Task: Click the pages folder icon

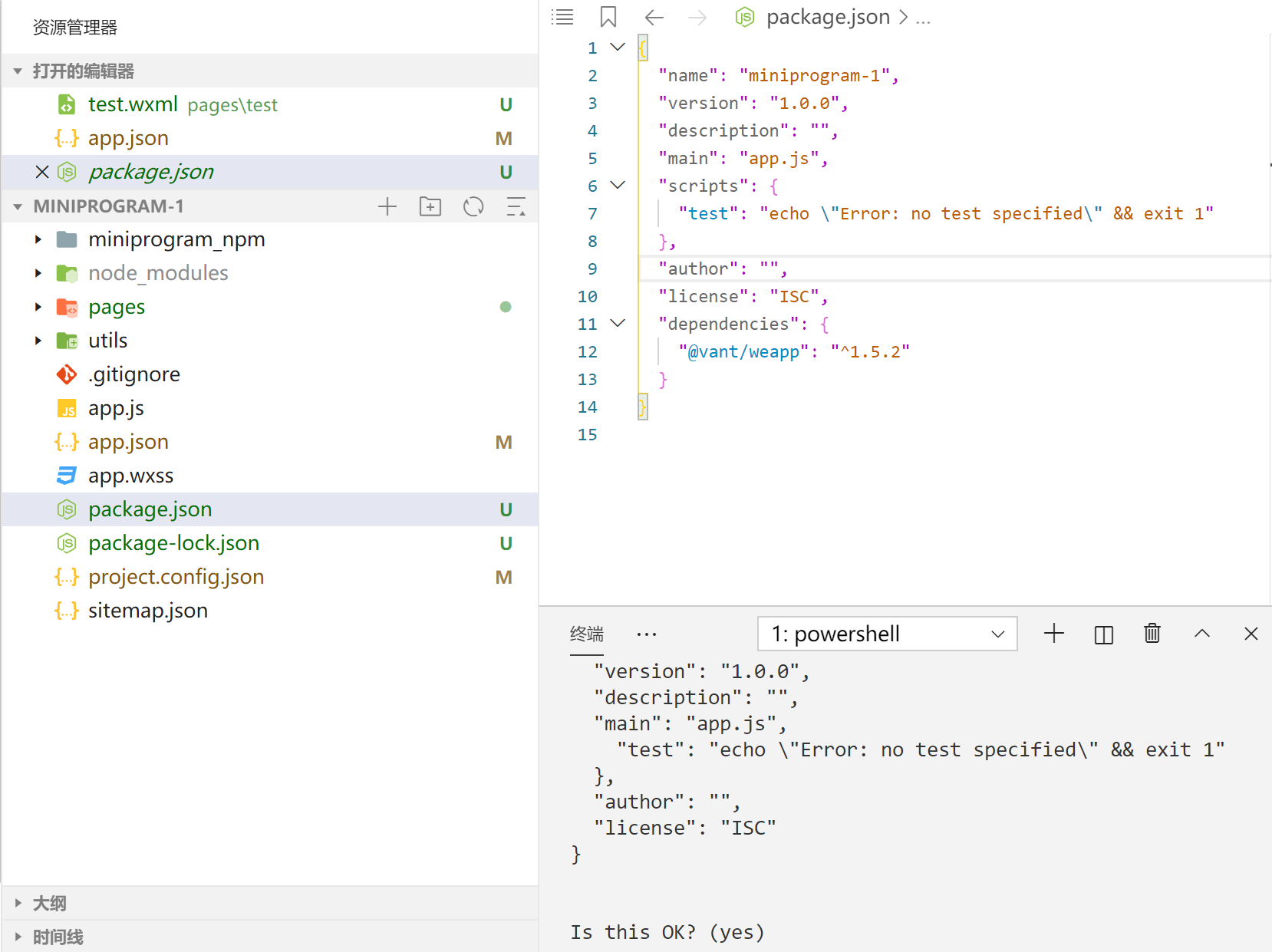Action: click(67, 308)
